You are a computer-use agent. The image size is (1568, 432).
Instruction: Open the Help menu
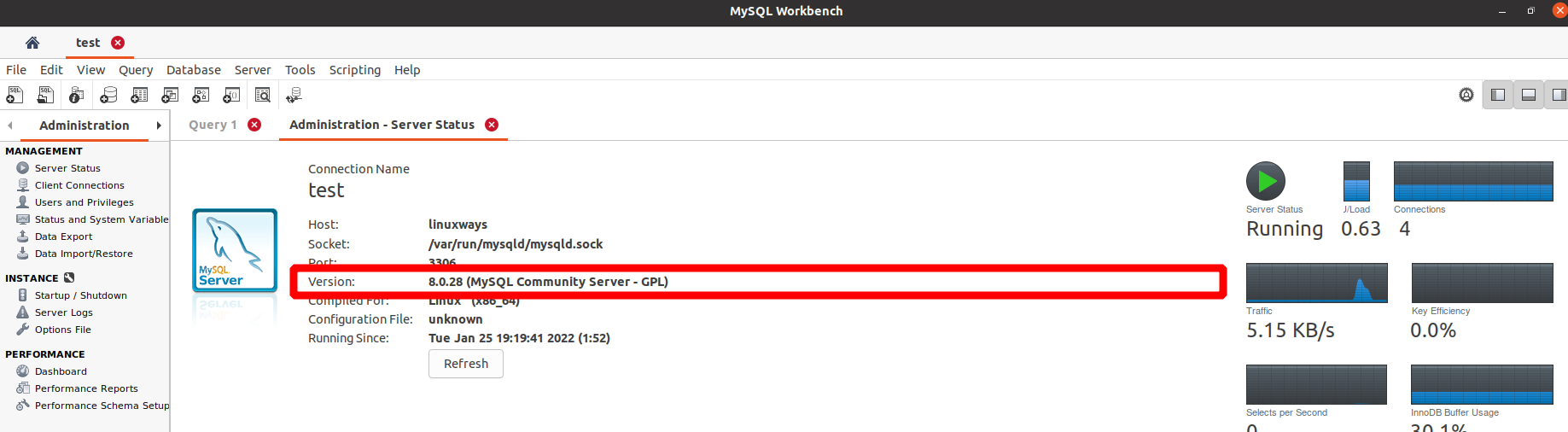click(x=407, y=70)
